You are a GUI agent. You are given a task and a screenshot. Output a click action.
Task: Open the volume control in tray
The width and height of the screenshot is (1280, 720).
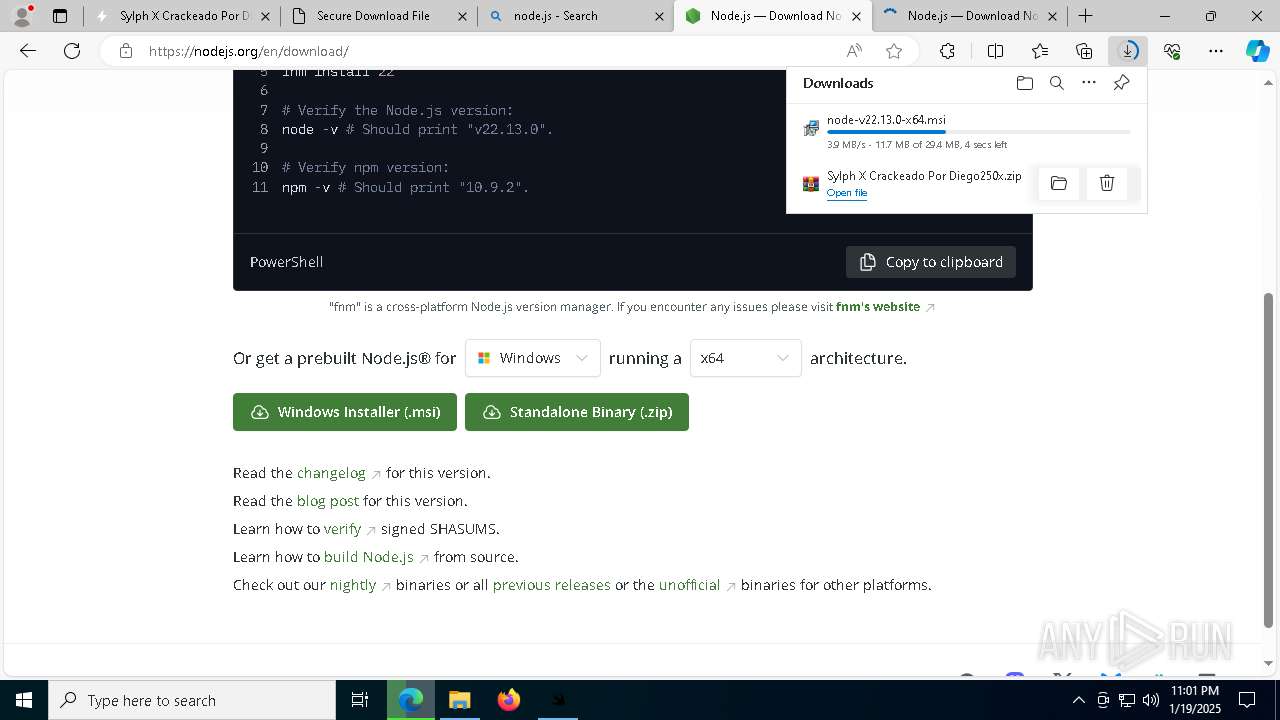[1151, 700]
